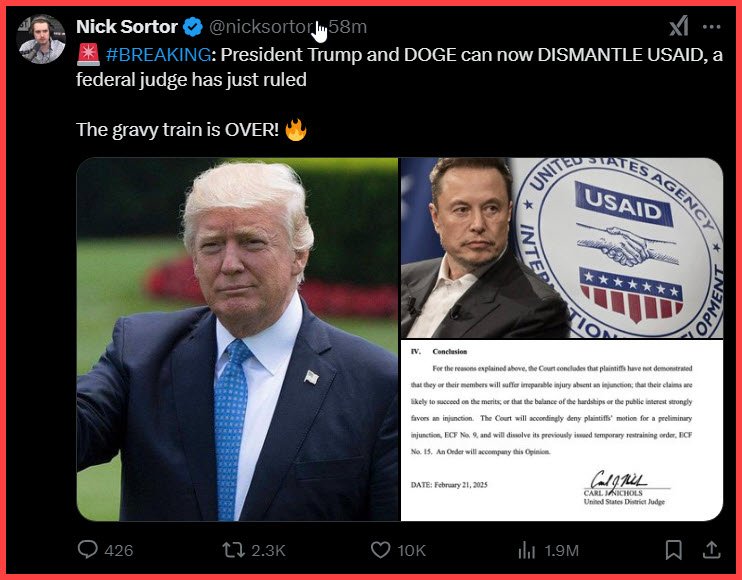The height and width of the screenshot is (580, 742).
Task: Open the @nicksortor handle link
Action: click(258, 27)
